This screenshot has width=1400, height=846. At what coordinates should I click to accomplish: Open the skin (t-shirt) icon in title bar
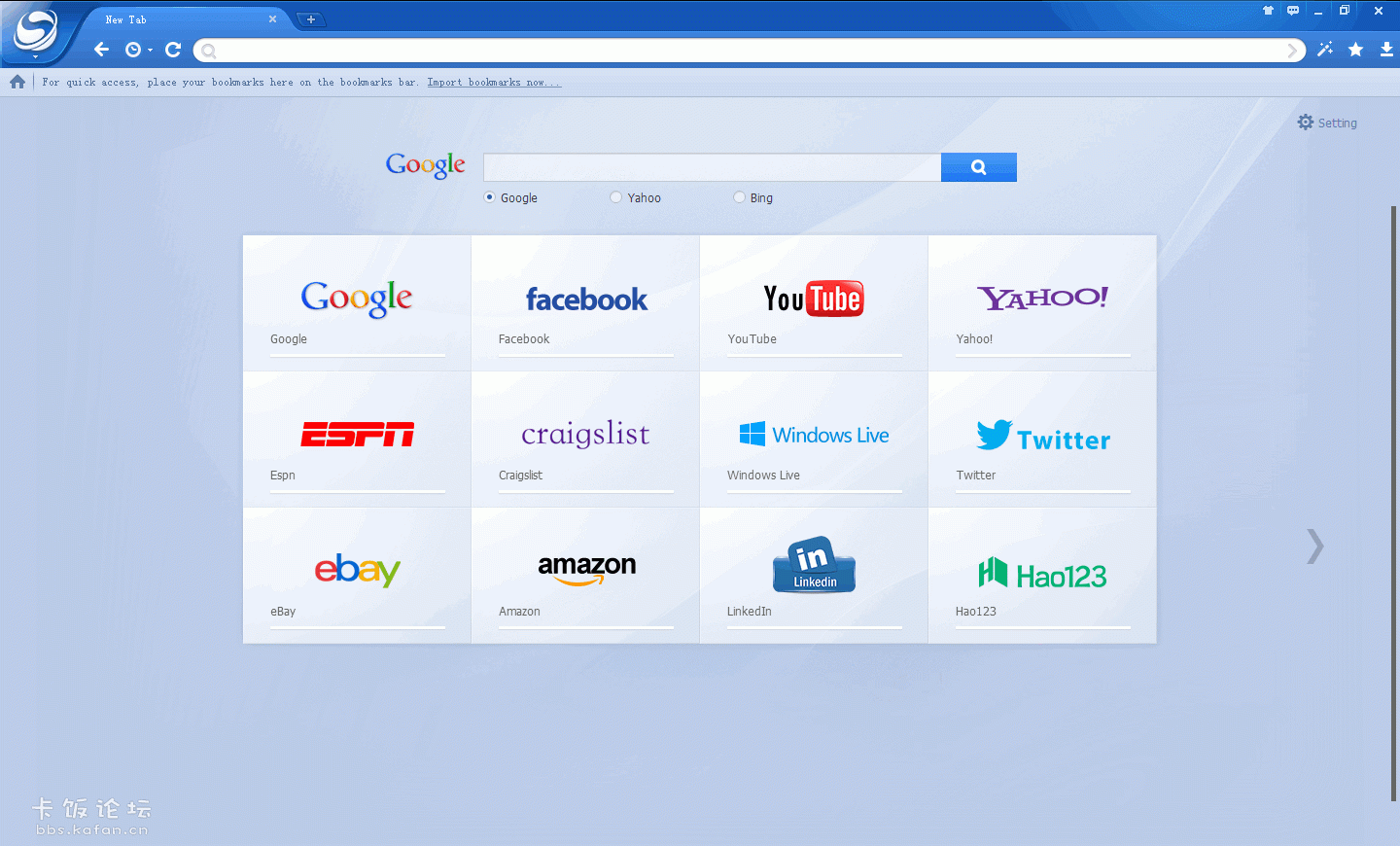click(1268, 11)
